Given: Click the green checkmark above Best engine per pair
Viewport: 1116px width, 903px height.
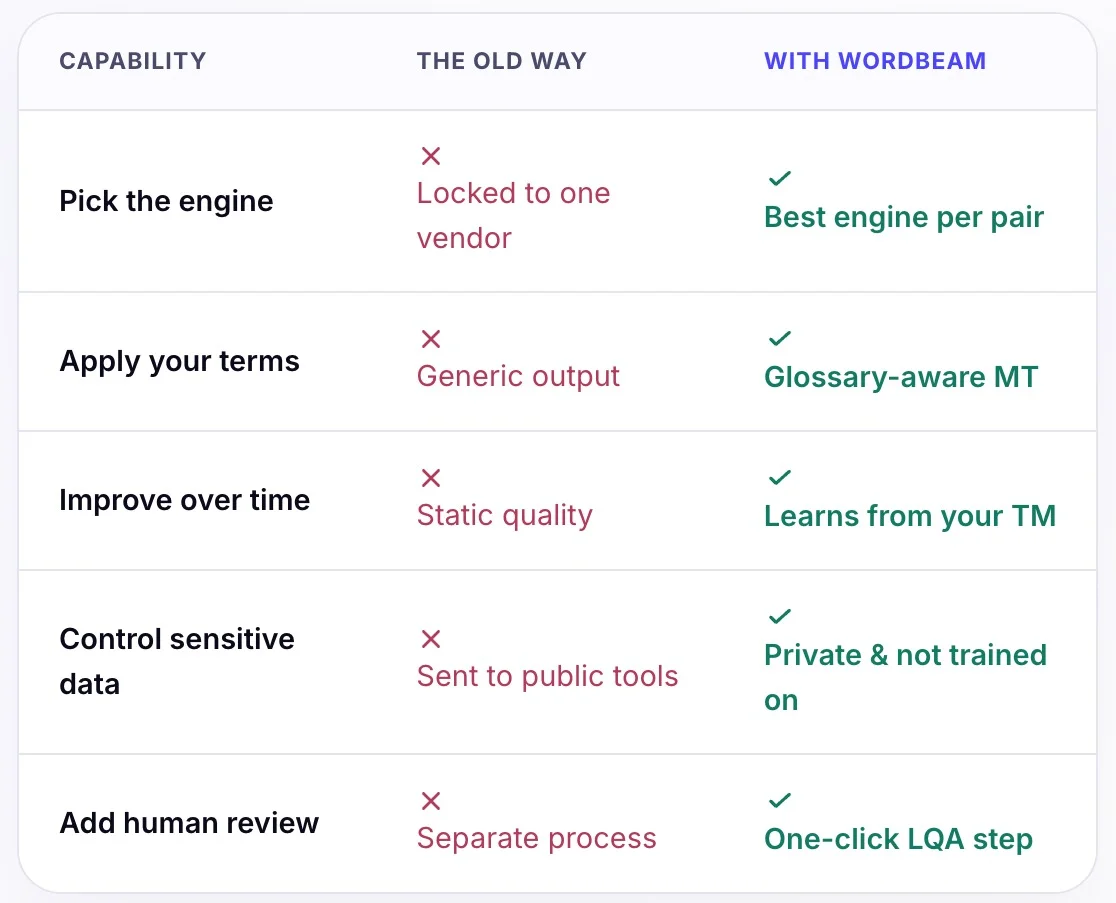Looking at the screenshot, I should [x=780, y=178].
